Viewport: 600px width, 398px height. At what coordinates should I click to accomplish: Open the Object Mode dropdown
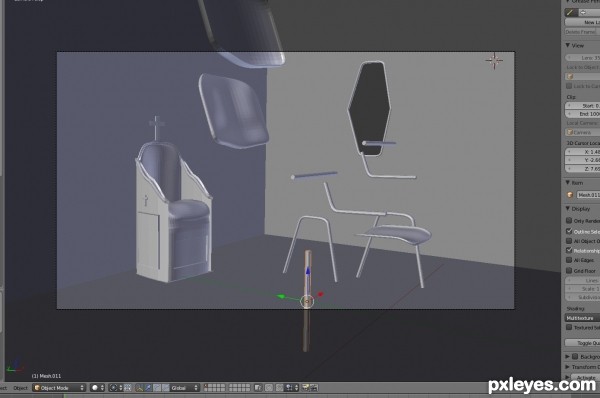pyautogui.click(x=59, y=388)
